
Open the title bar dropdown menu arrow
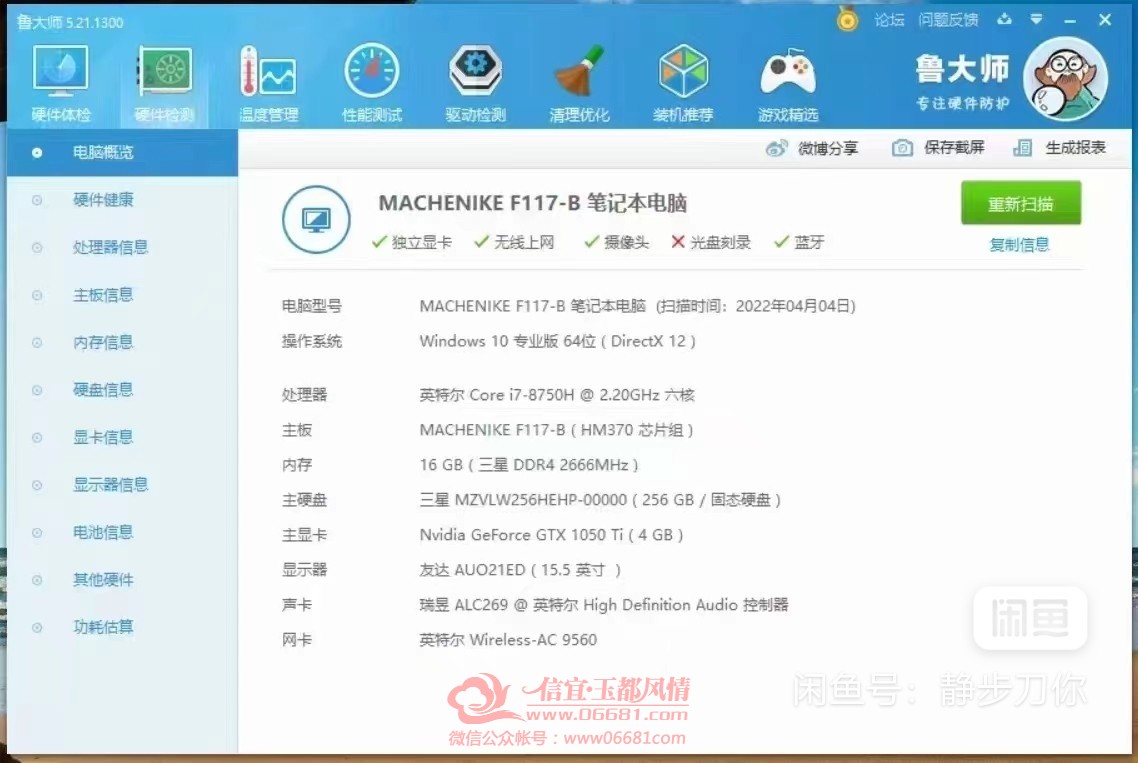coord(1036,20)
